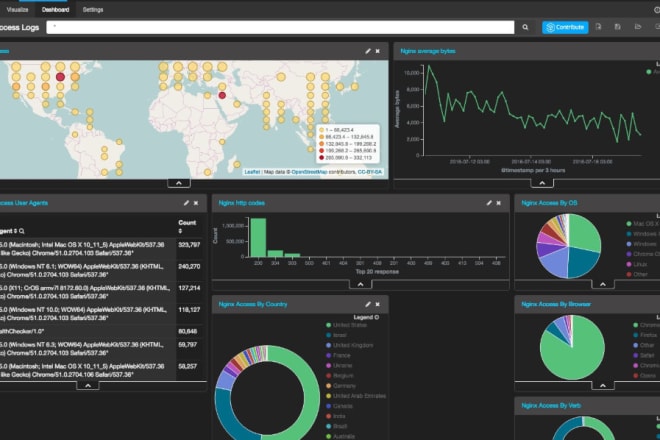
Task: Click the United States legend color dot
Action: (328, 325)
